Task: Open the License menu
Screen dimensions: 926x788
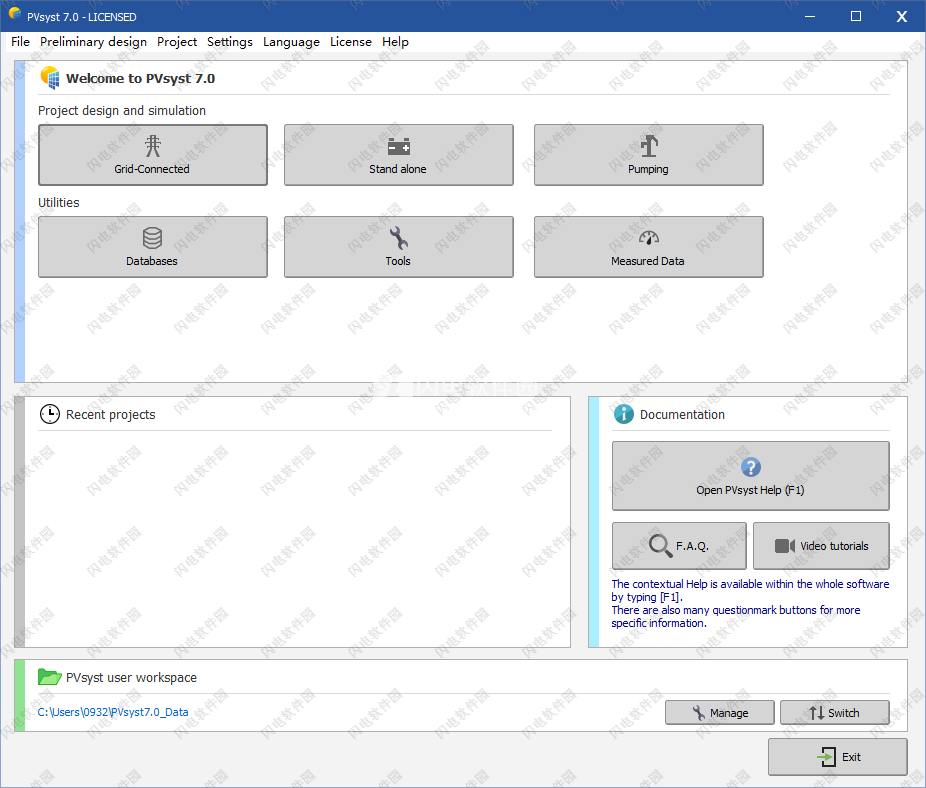Action: [350, 42]
